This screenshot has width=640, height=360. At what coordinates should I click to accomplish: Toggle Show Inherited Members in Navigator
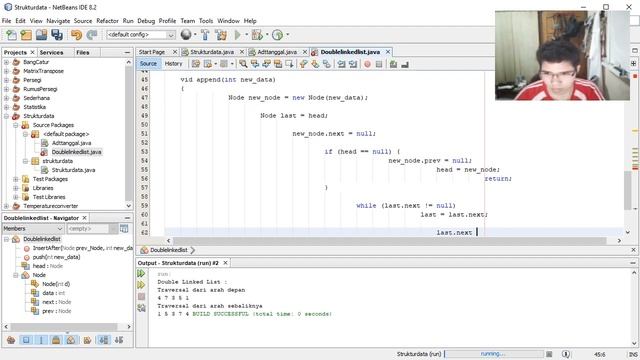click(x=11, y=340)
